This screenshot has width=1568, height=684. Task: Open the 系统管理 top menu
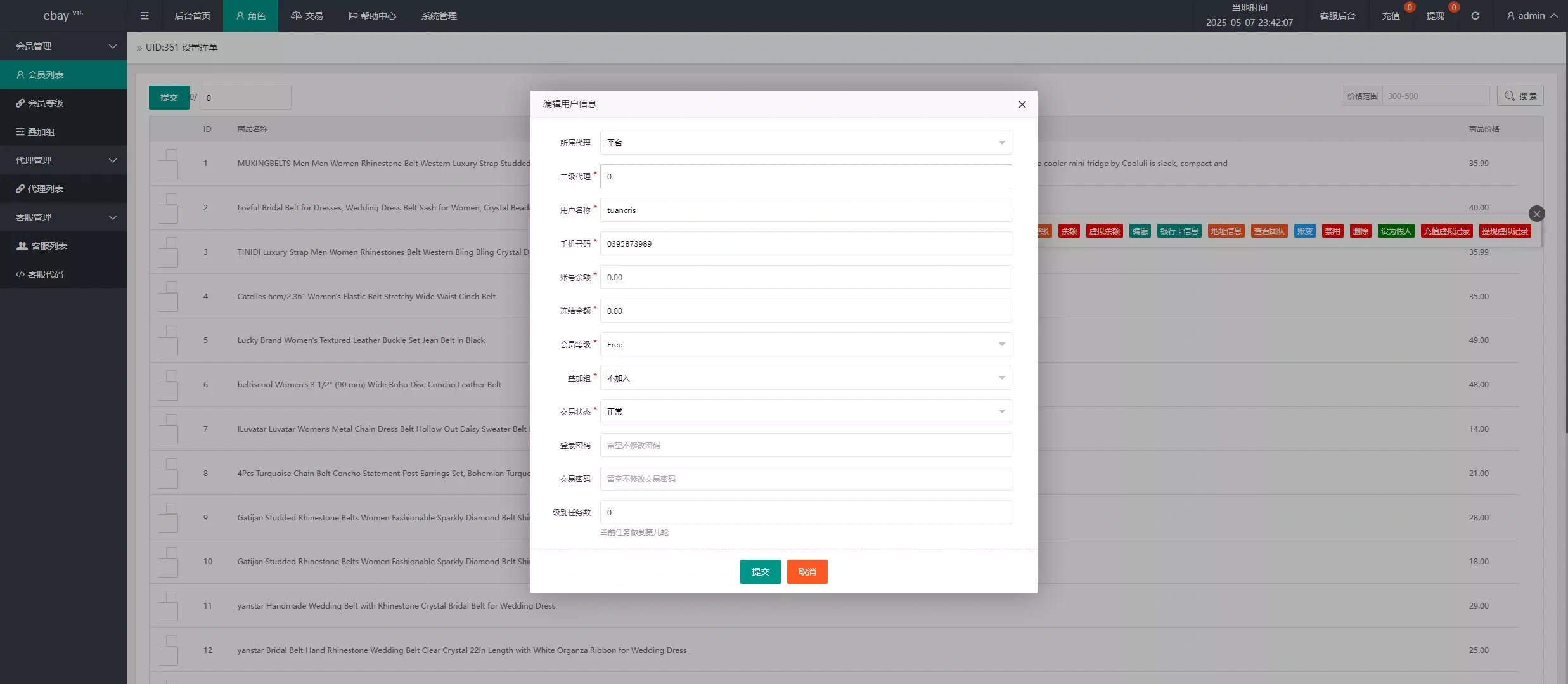(x=439, y=16)
